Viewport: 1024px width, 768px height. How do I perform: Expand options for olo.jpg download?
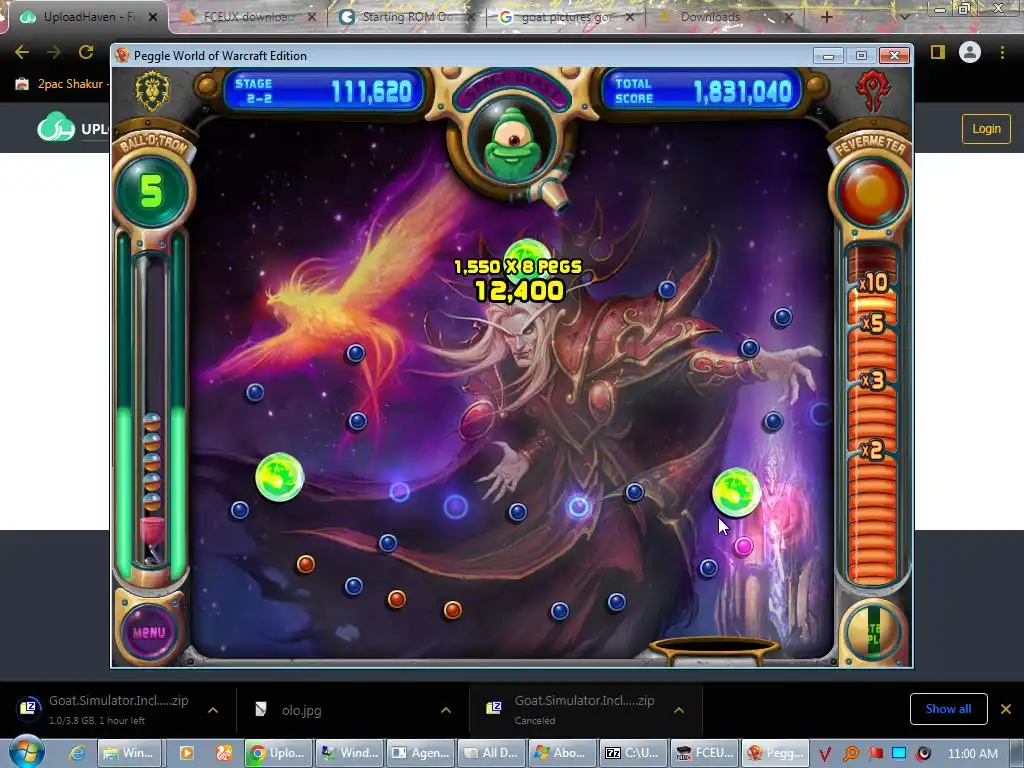445,710
